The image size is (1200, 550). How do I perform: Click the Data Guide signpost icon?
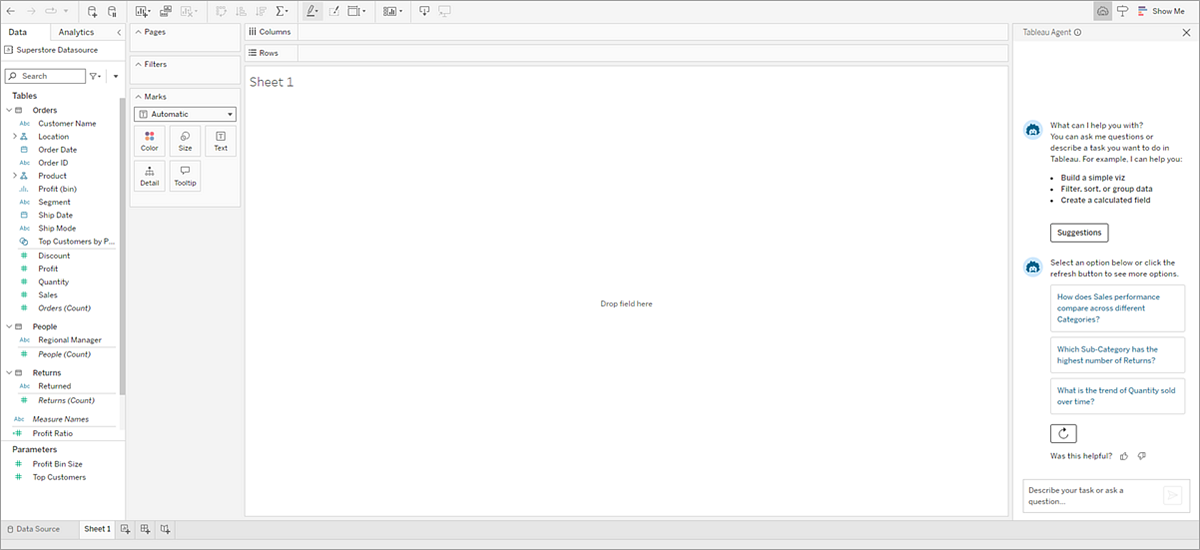pyautogui.click(x=1122, y=11)
